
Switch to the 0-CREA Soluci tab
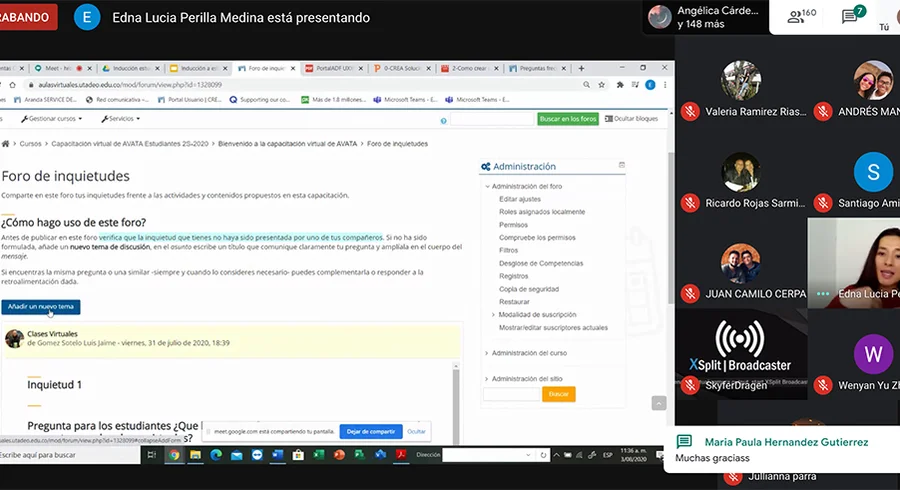402,68
